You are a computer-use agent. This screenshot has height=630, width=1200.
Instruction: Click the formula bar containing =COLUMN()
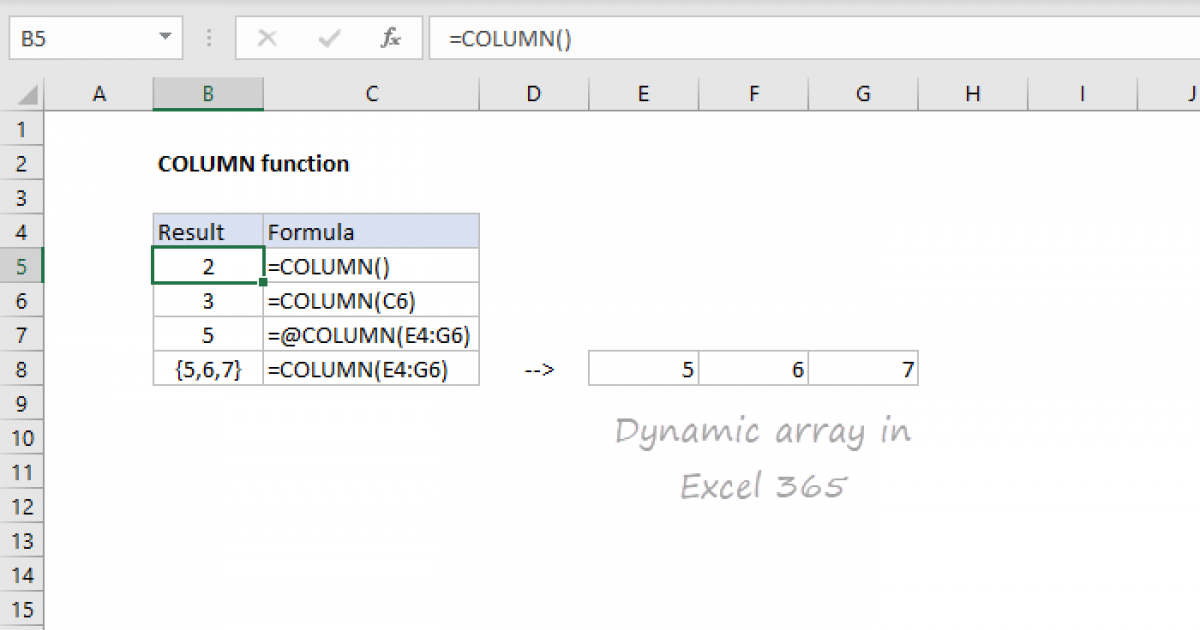click(x=800, y=39)
